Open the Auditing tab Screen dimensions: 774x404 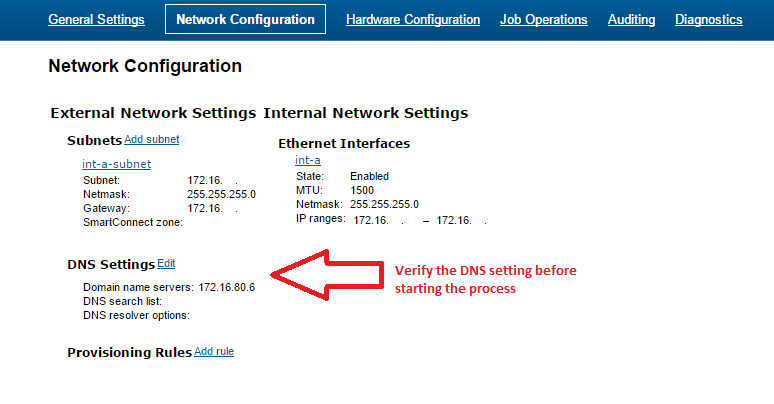coord(631,19)
